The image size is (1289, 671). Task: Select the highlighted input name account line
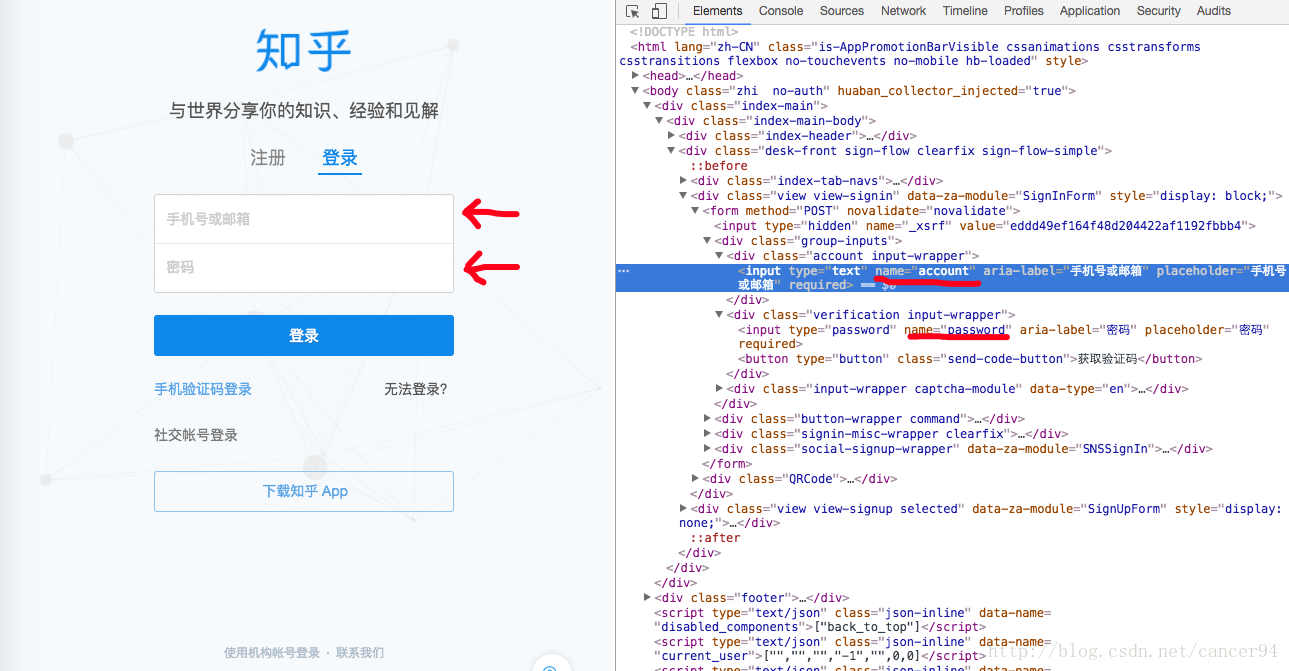click(x=952, y=278)
